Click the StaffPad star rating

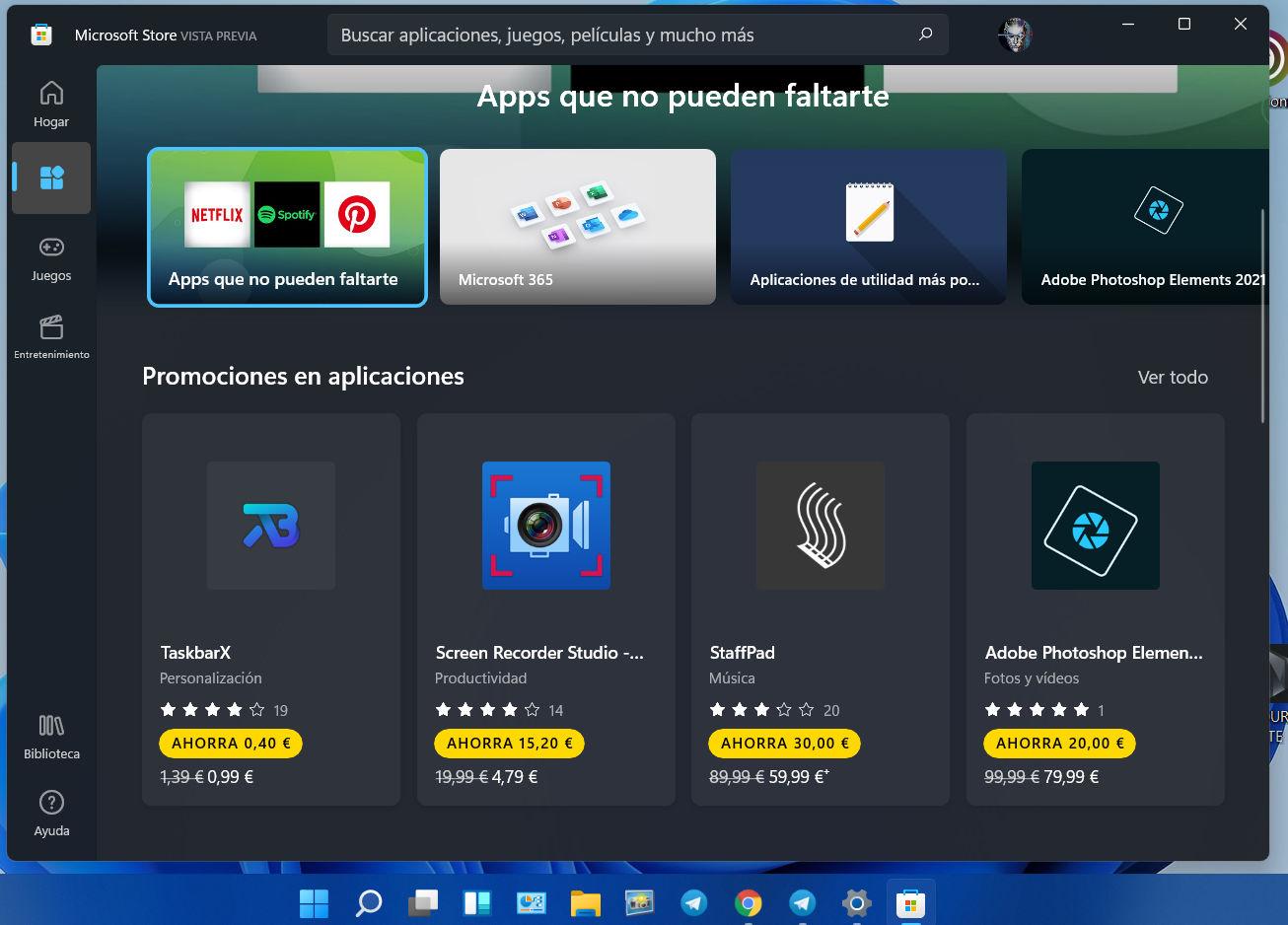pyautogui.click(x=761, y=710)
